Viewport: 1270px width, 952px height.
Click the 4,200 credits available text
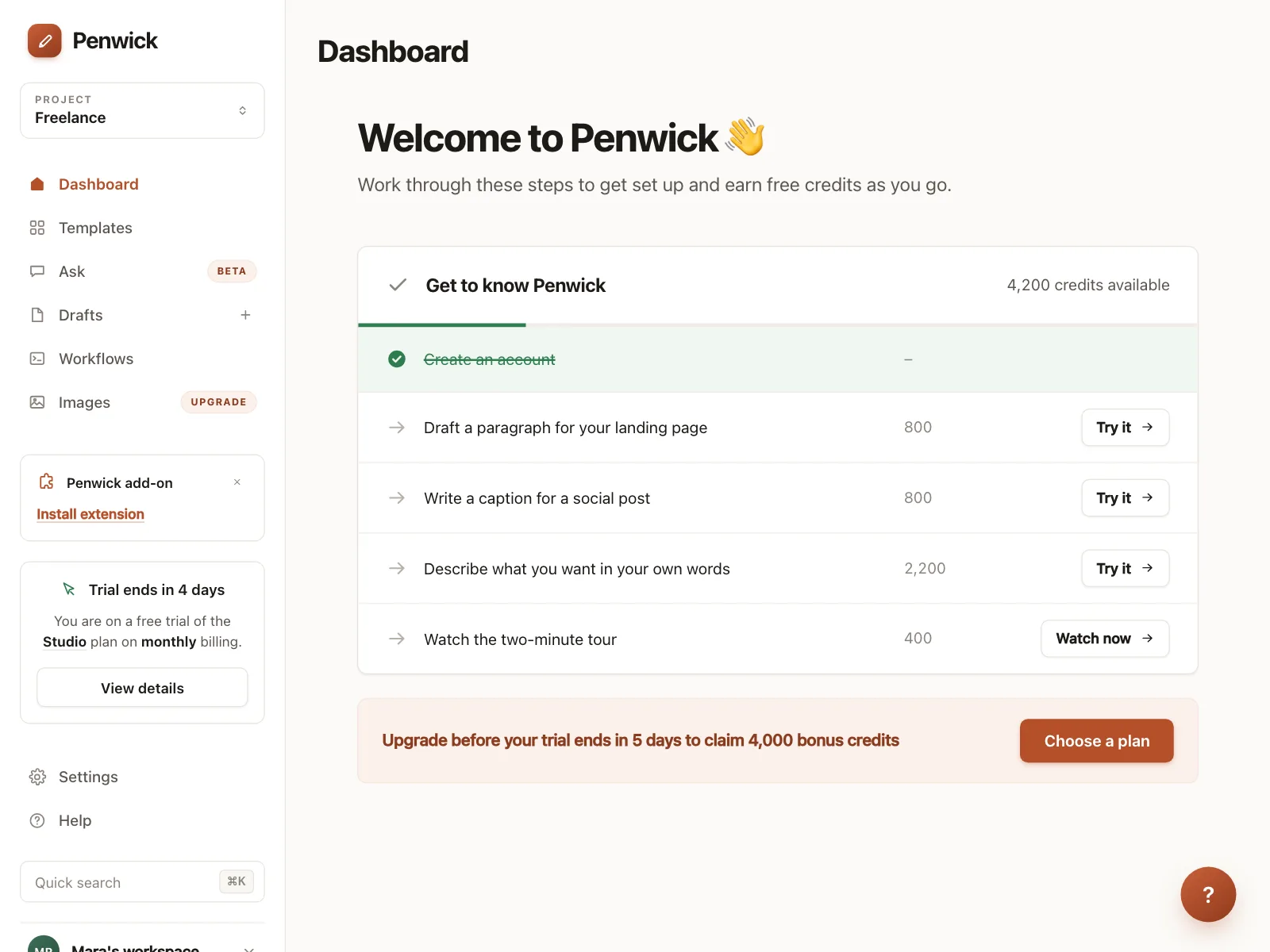pos(1088,285)
